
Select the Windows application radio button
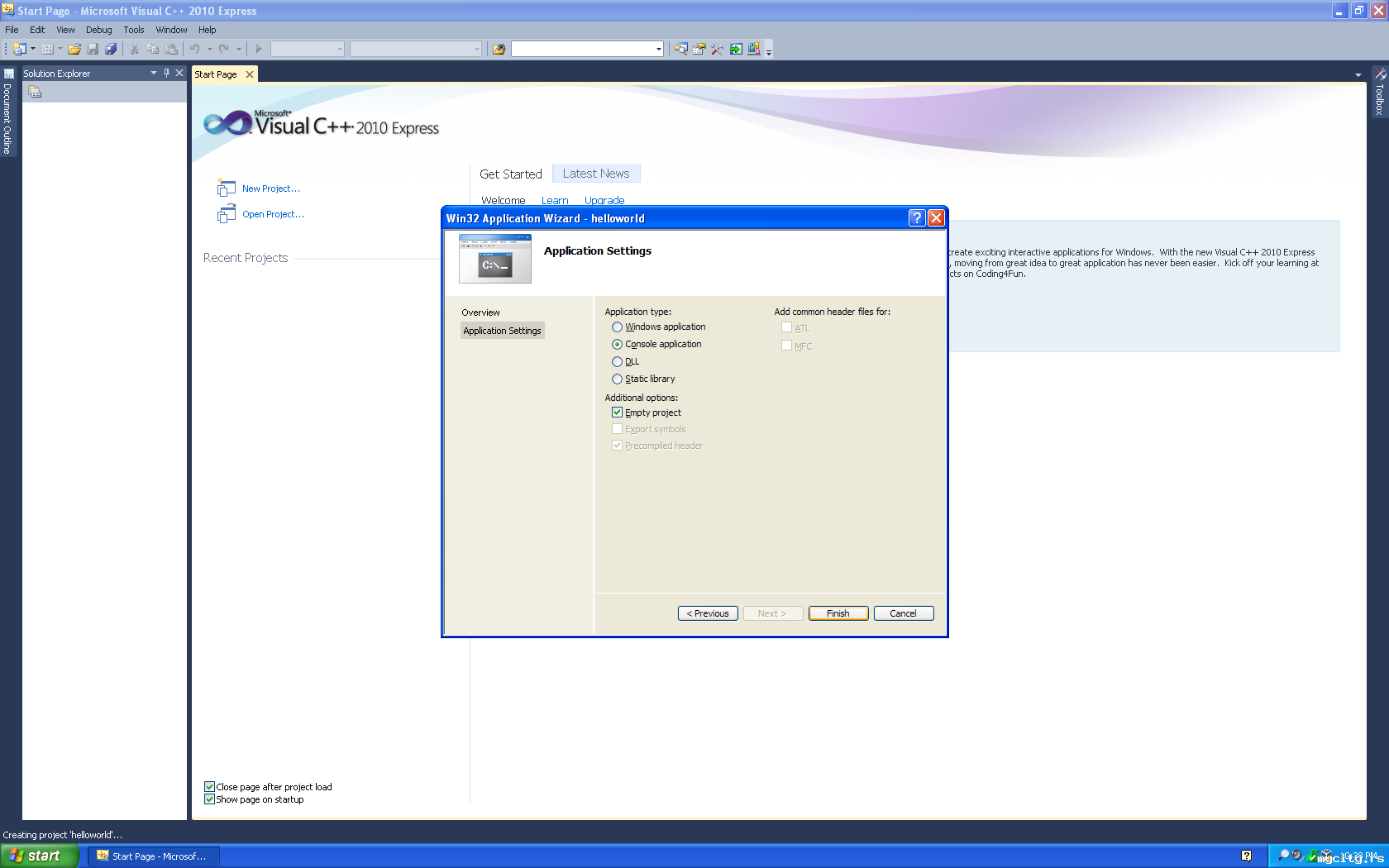coord(617,327)
